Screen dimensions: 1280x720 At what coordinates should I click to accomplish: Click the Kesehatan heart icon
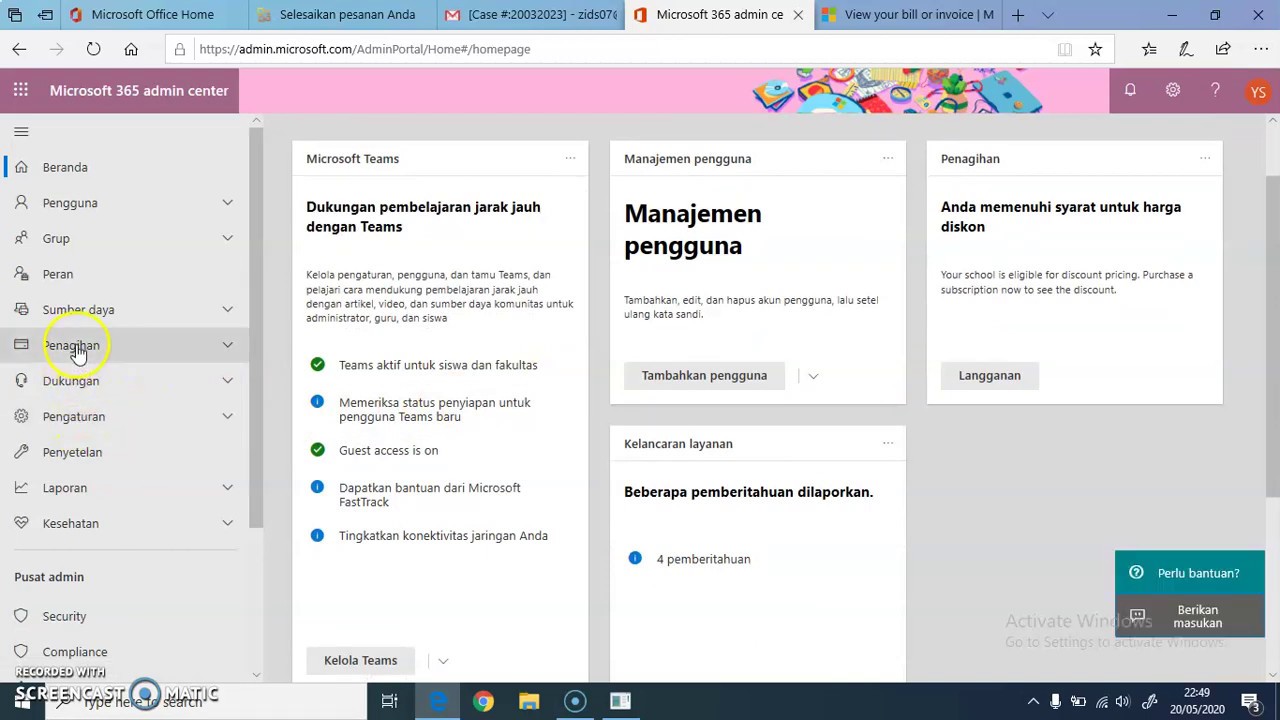(x=21, y=523)
